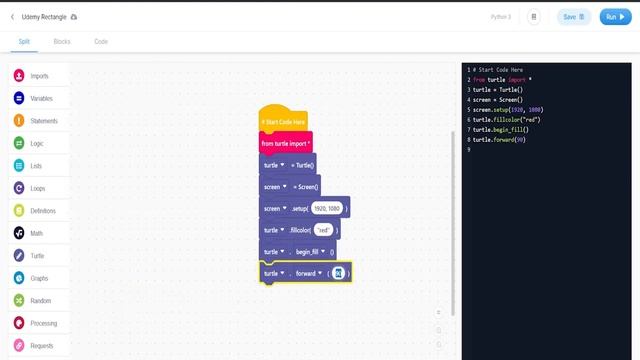
Task: Click code line 6 'turtle.fillcolor("red")'
Action: (x=507, y=120)
